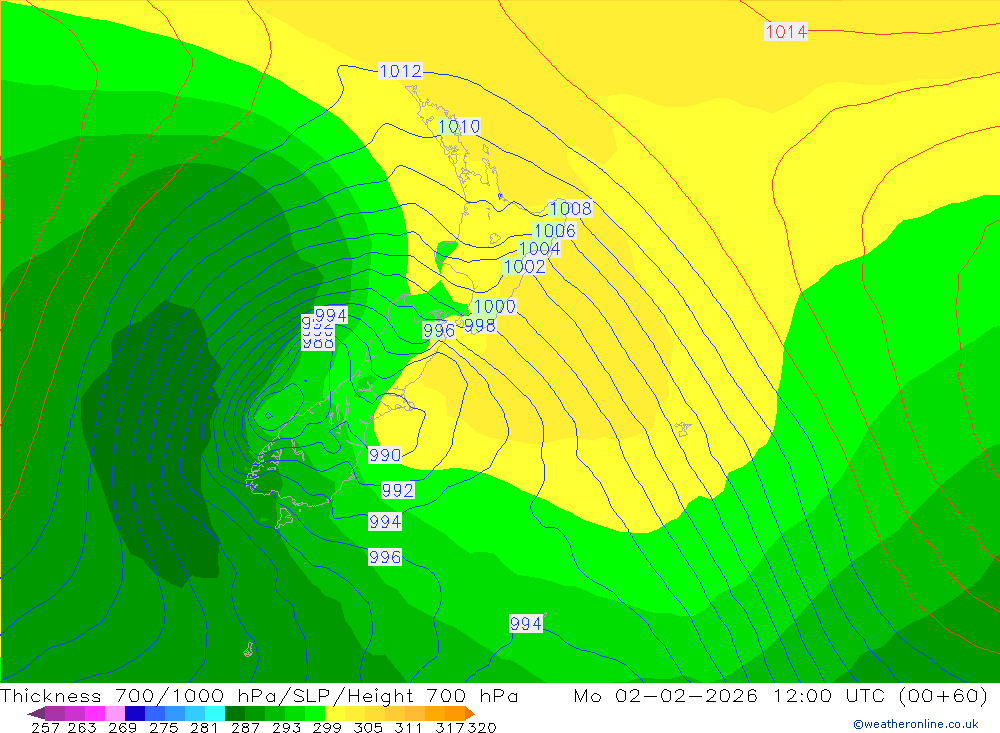Click the 299 legend scale value
1000x733 pixels.
coord(327,727)
